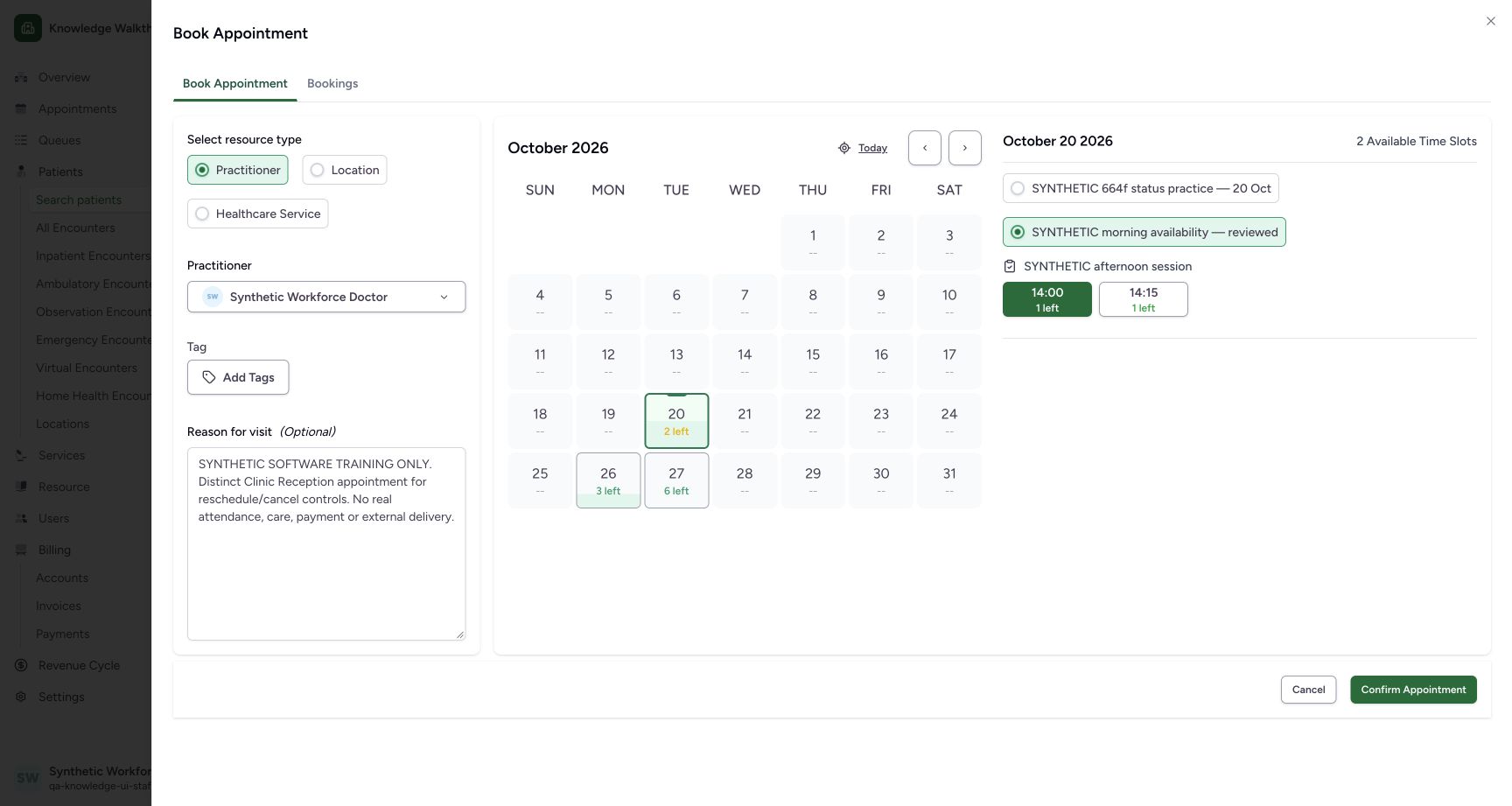
Task: Click the Reason for visit text area
Action: [326, 543]
